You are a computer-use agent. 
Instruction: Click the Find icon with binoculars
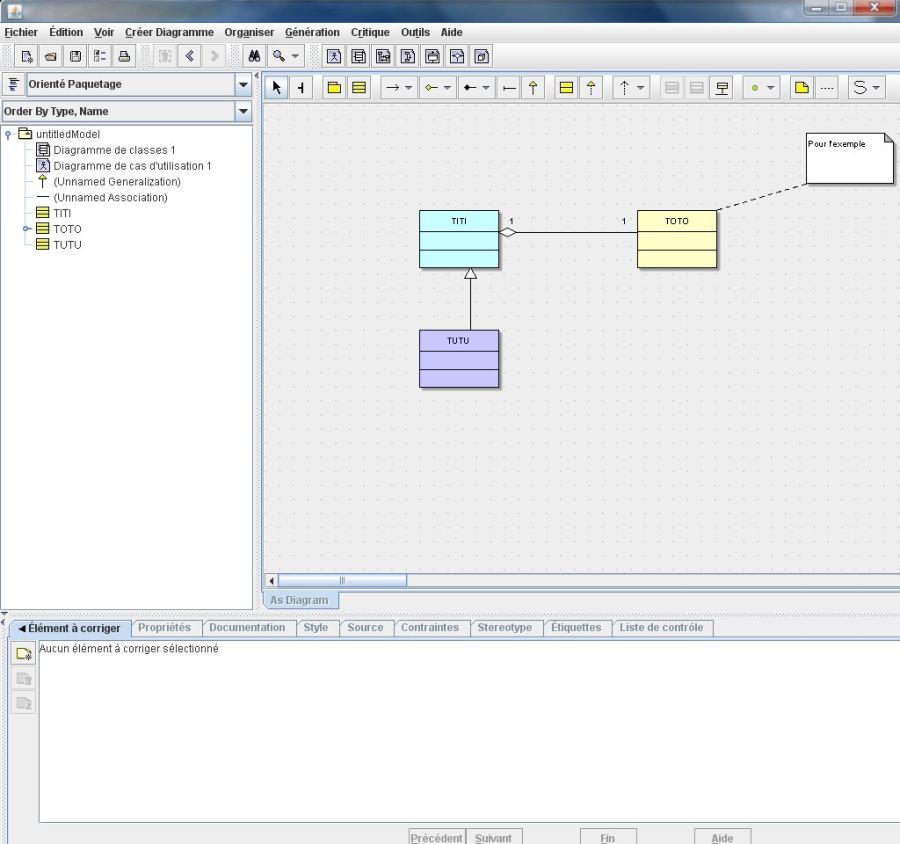[253, 56]
